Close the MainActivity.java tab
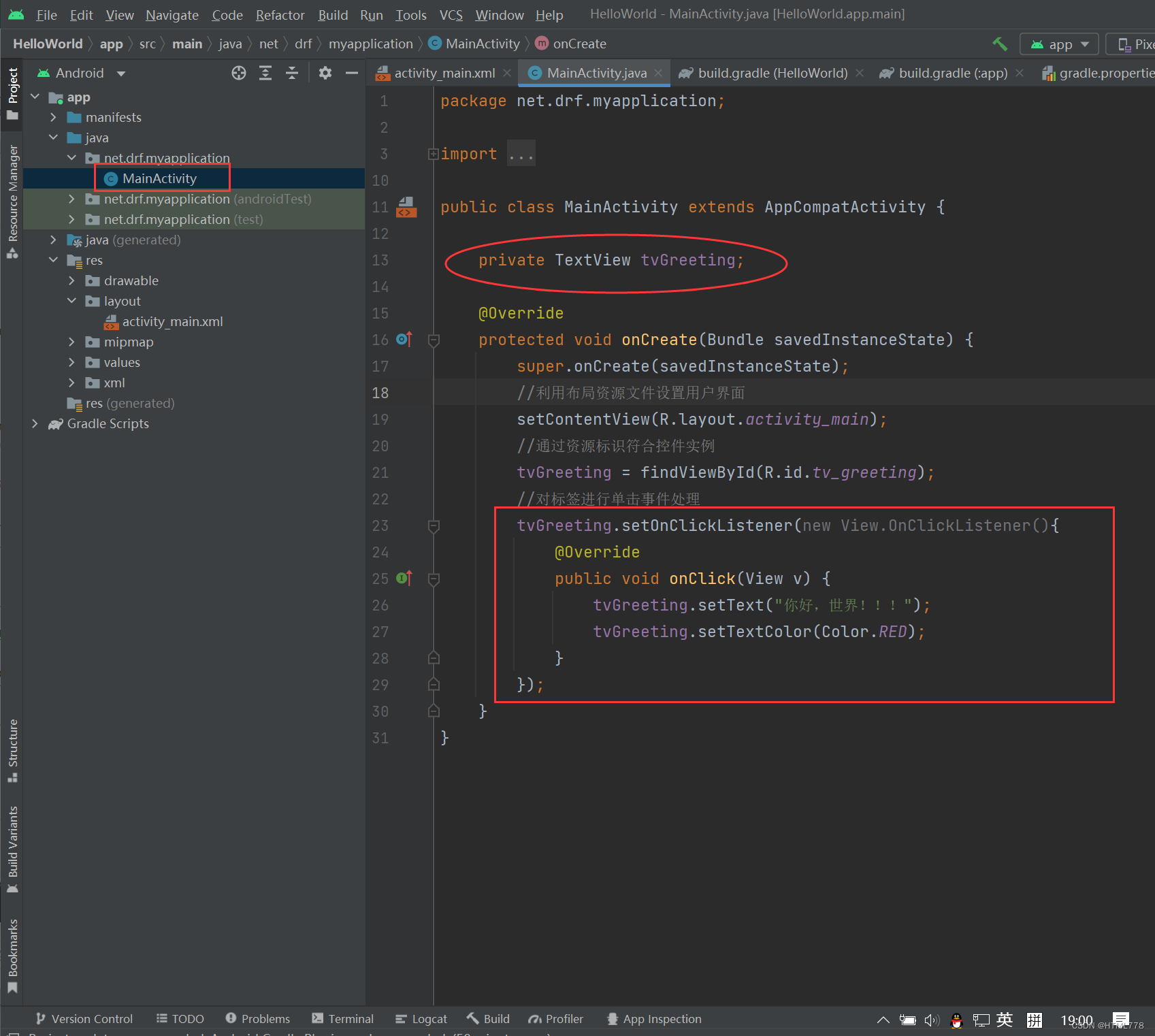Screen dimensions: 1155x1036 point(658,73)
